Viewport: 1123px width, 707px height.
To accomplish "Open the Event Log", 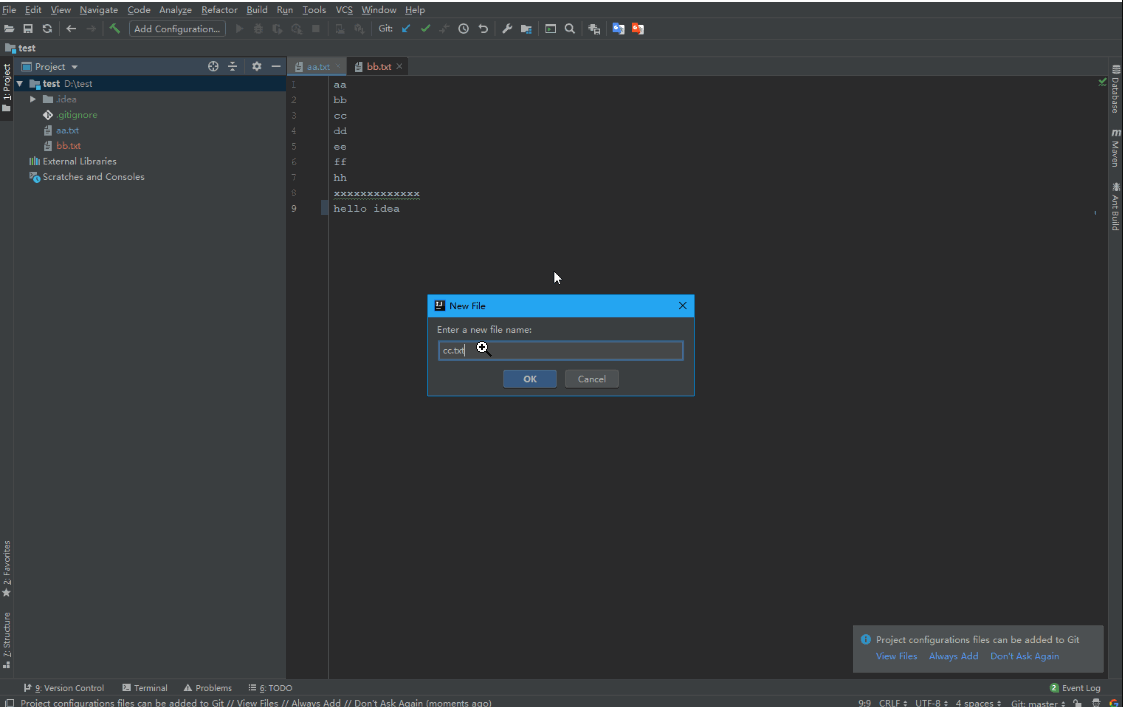I will (1075, 688).
